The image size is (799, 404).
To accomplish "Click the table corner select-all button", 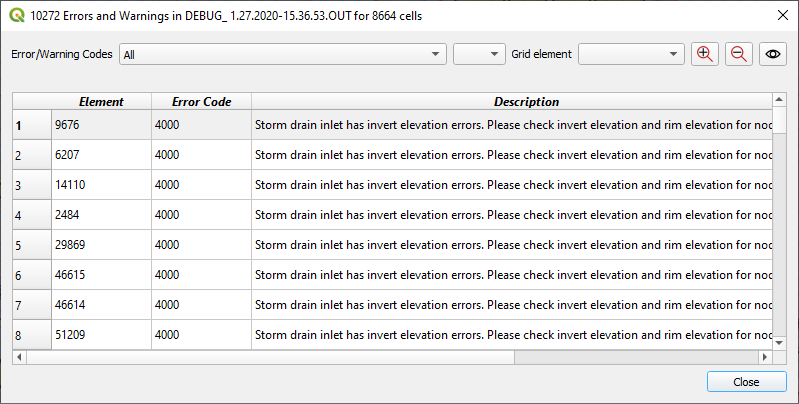I will [x=32, y=101].
